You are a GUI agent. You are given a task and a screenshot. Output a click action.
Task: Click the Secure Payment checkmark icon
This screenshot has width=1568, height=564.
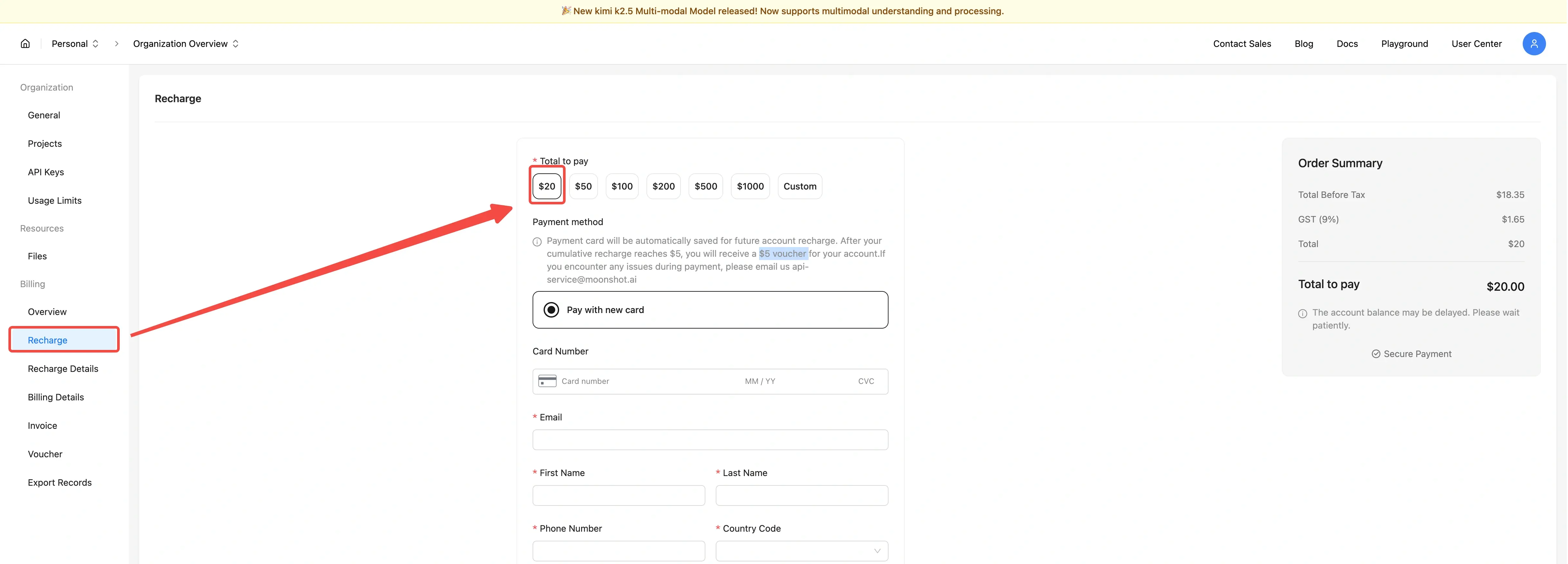1376,354
